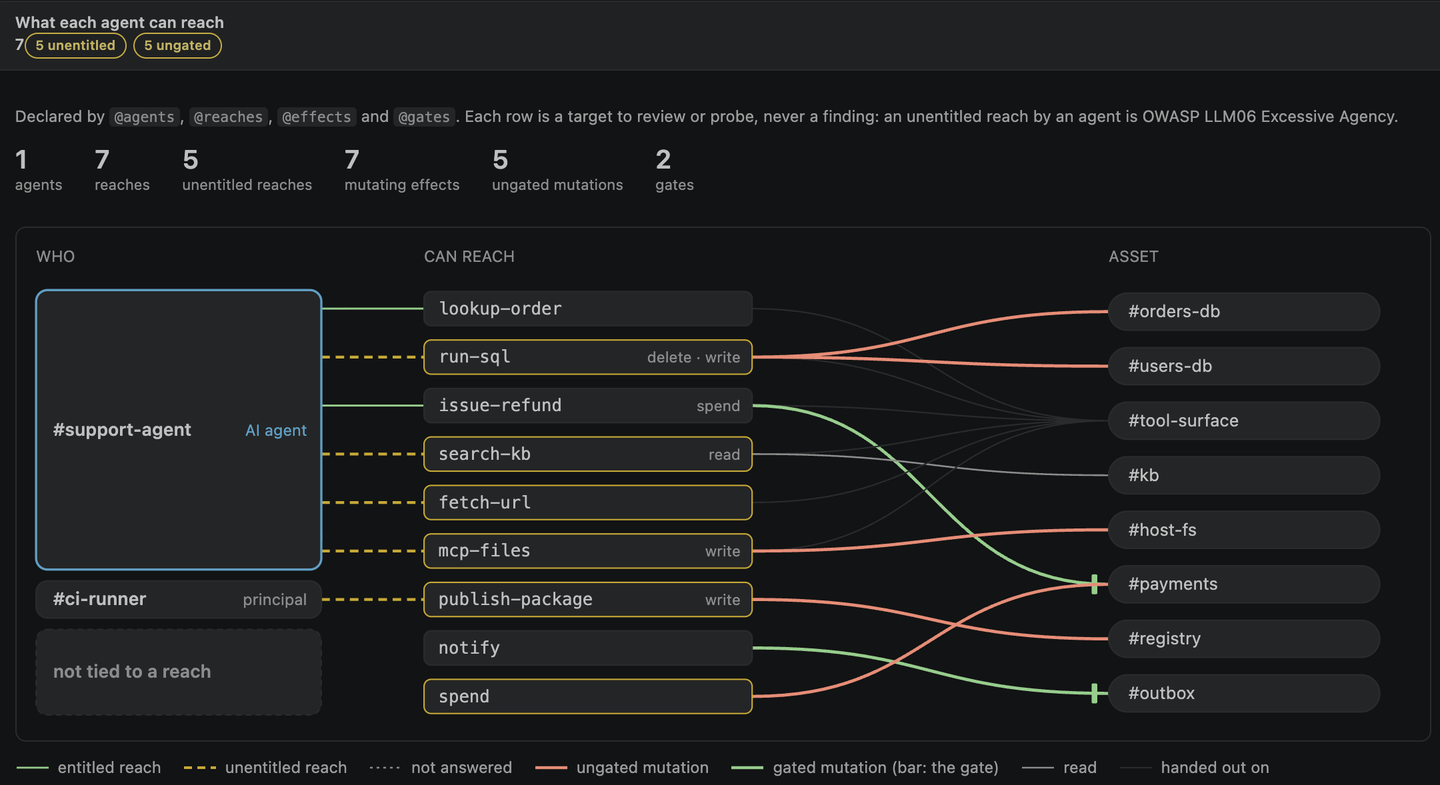Click the 'handed out on' legend entry

click(1195, 768)
